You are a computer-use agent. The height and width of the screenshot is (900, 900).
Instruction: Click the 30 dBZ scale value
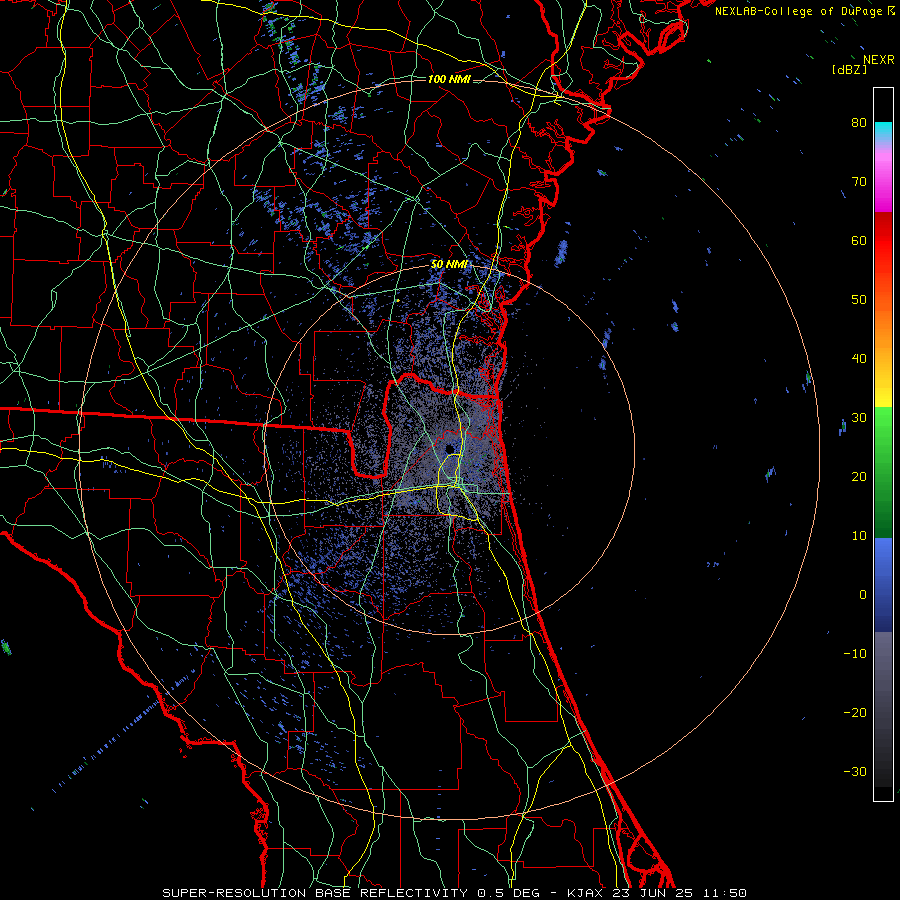pos(859,417)
